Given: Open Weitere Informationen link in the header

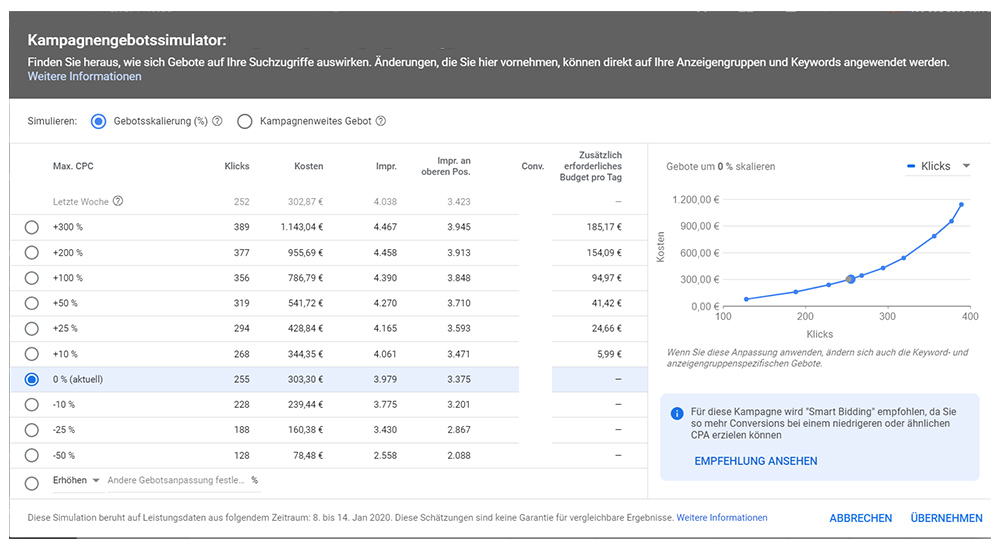Looking at the screenshot, I should click(84, 77).
